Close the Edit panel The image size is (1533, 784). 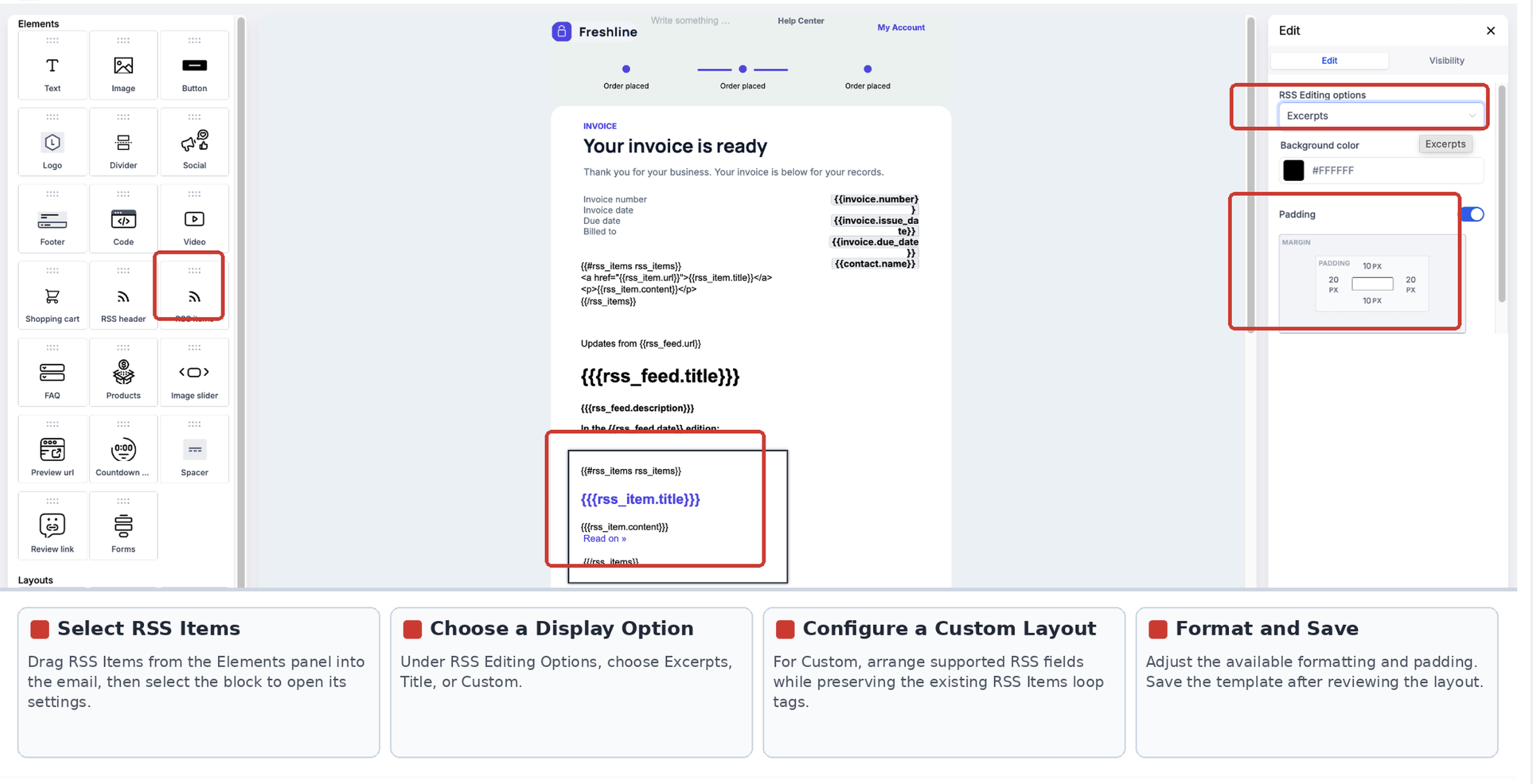[x=1490, y=31]
